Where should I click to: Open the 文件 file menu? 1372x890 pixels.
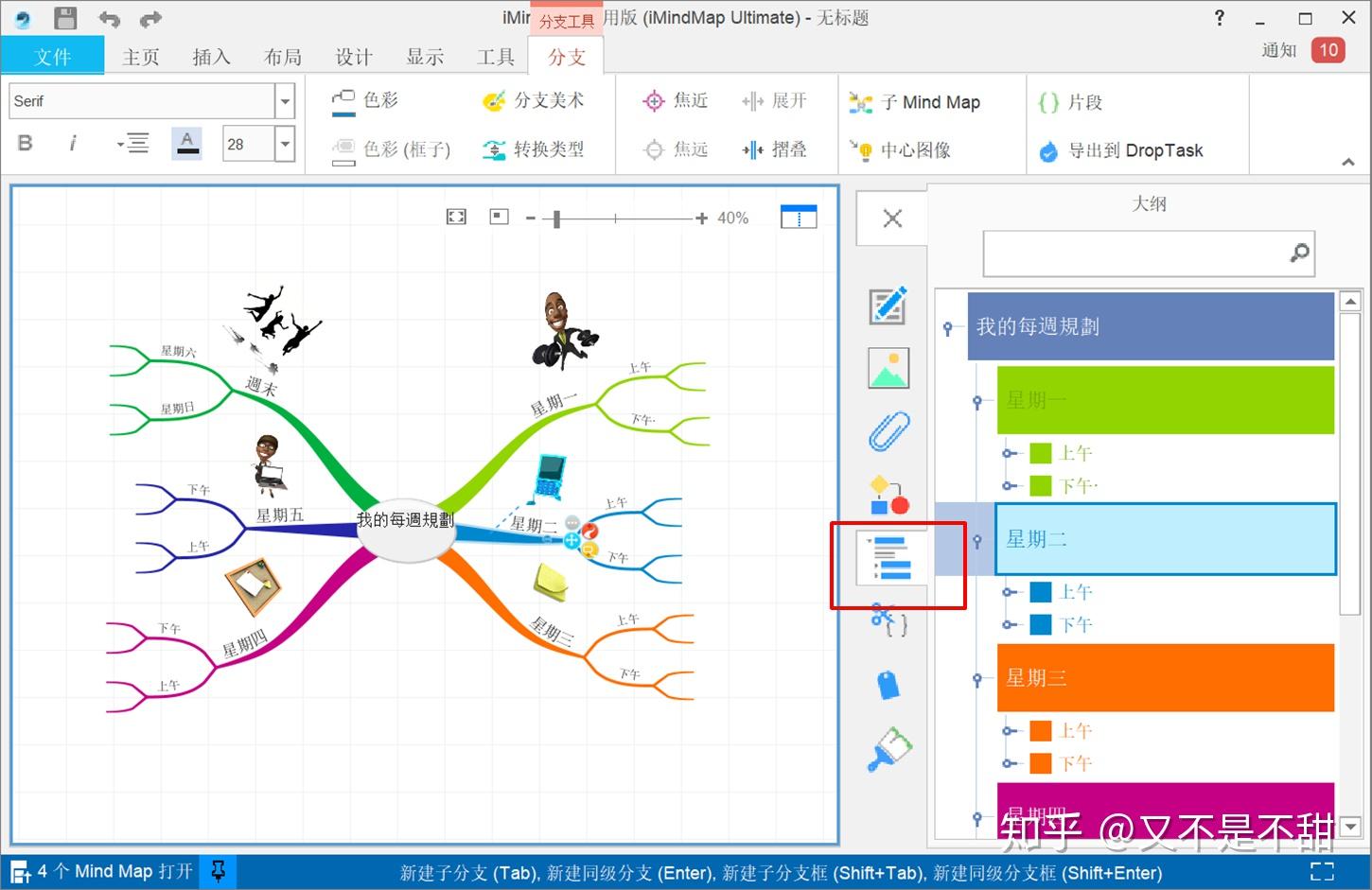click(52, 56)
